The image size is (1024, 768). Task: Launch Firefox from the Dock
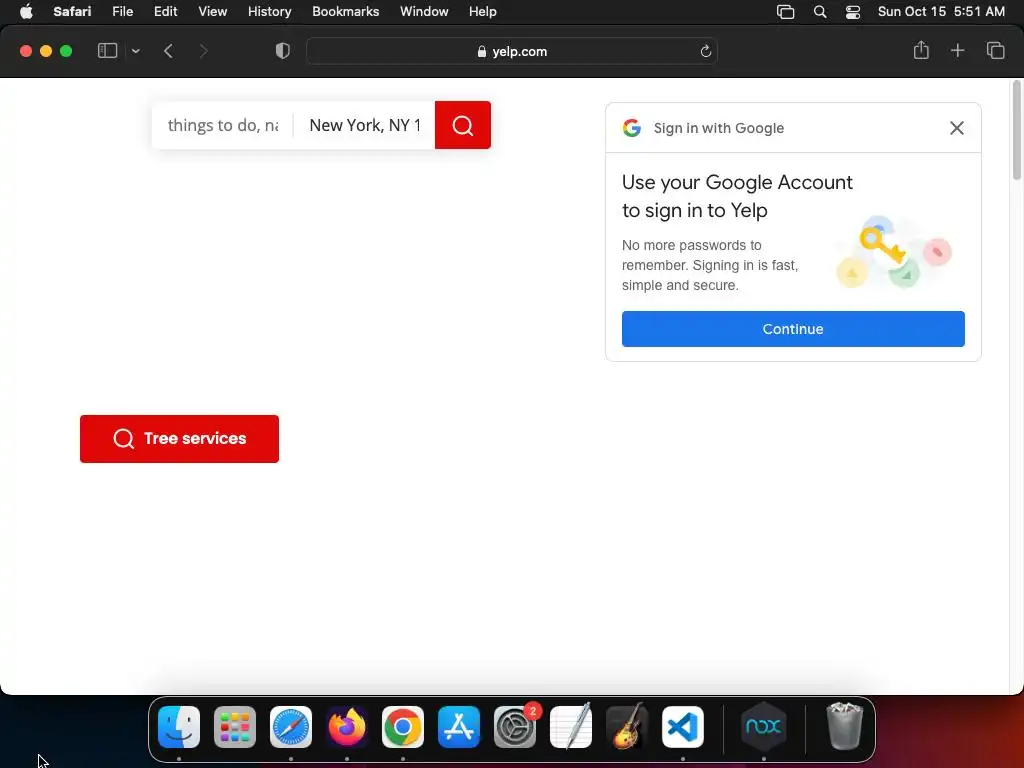click(347, 727)
